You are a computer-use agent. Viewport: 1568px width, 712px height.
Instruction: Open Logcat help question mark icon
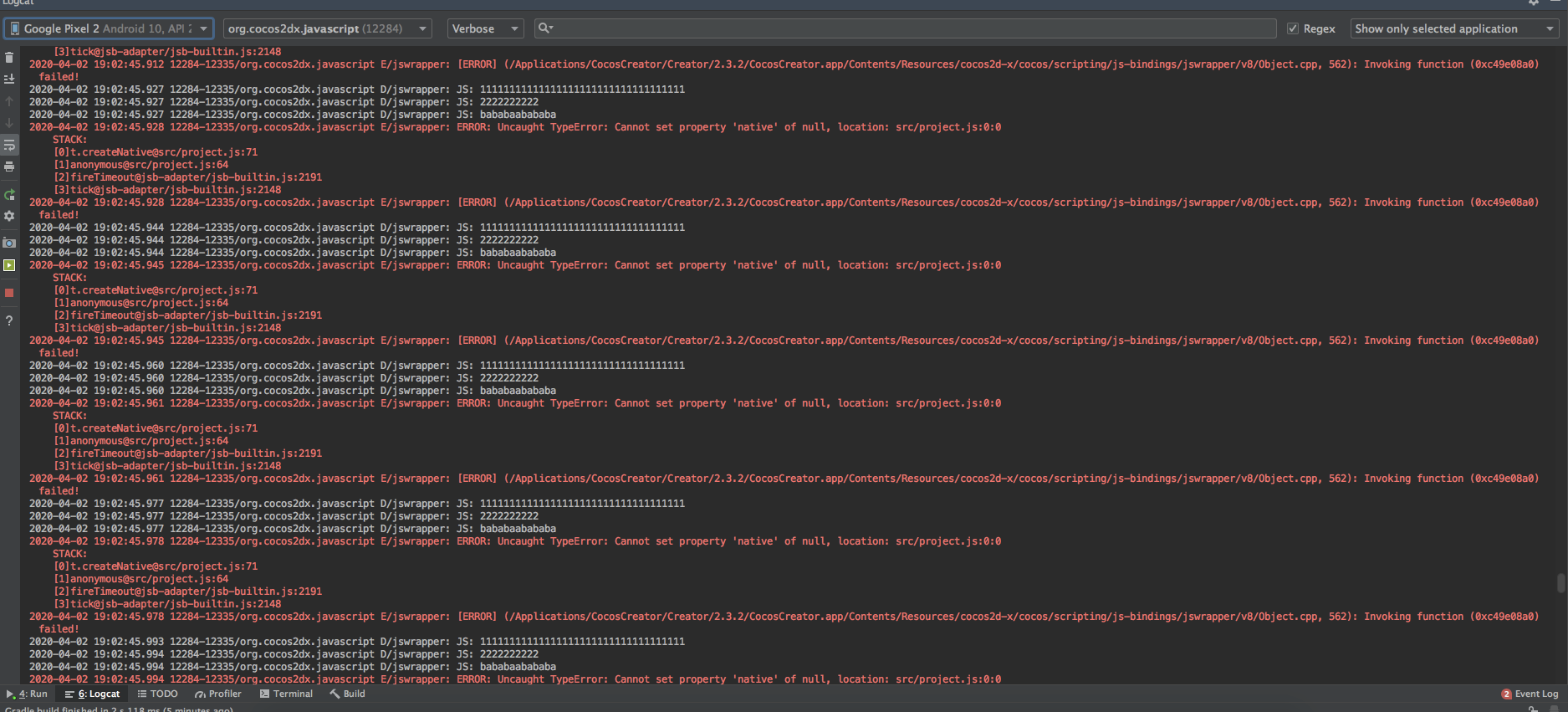tap(9, 320)
